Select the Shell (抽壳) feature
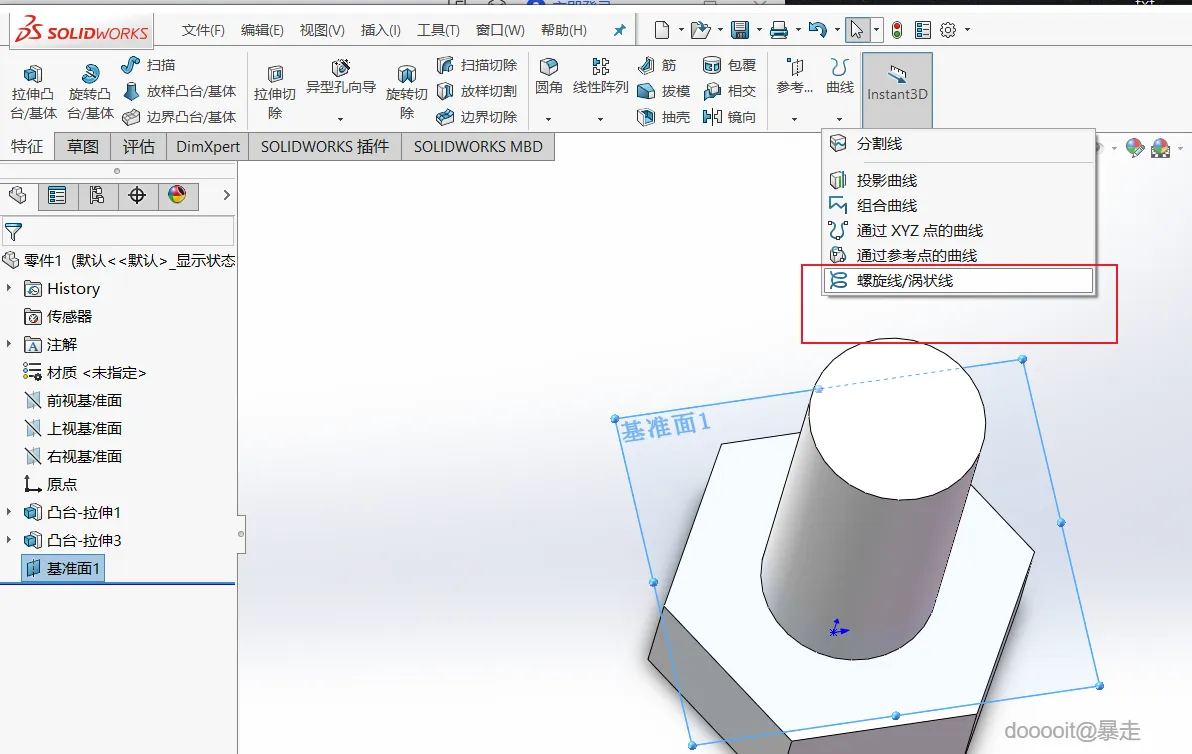The height and width of the screenshot is (754, 1192). point(664,117)
